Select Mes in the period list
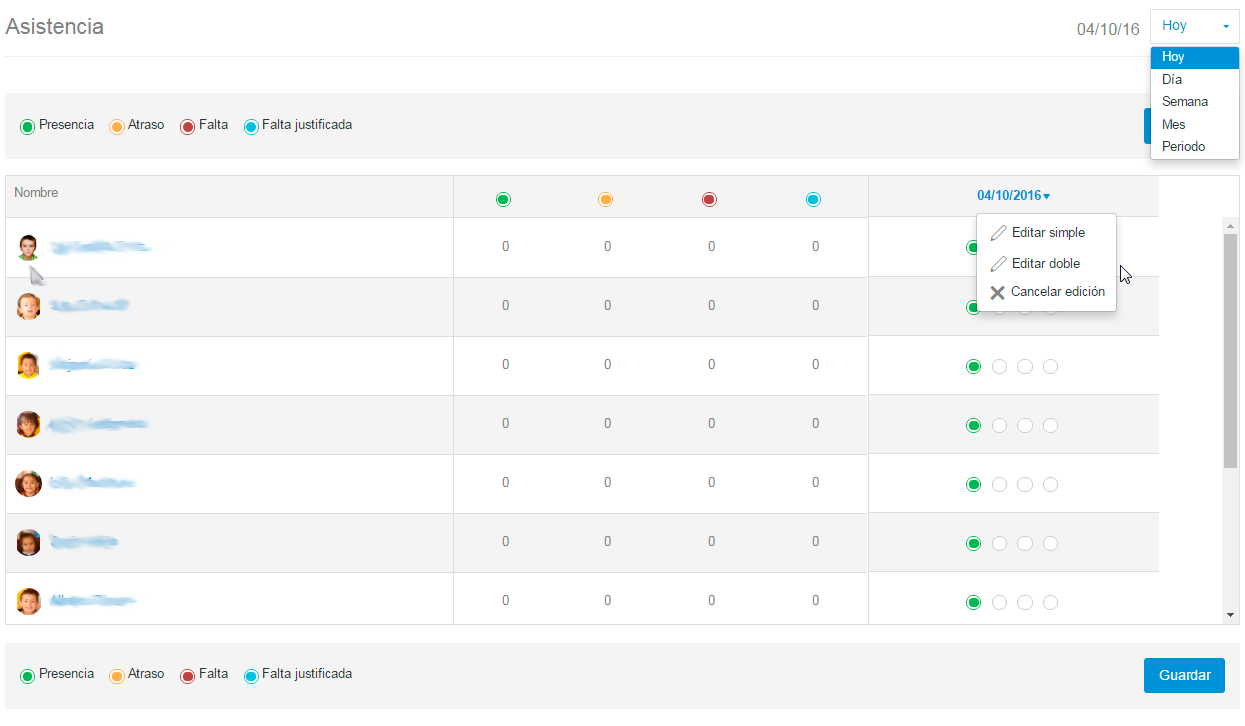This screenshot has height=726, width=1245. (x=1173, y=125)
